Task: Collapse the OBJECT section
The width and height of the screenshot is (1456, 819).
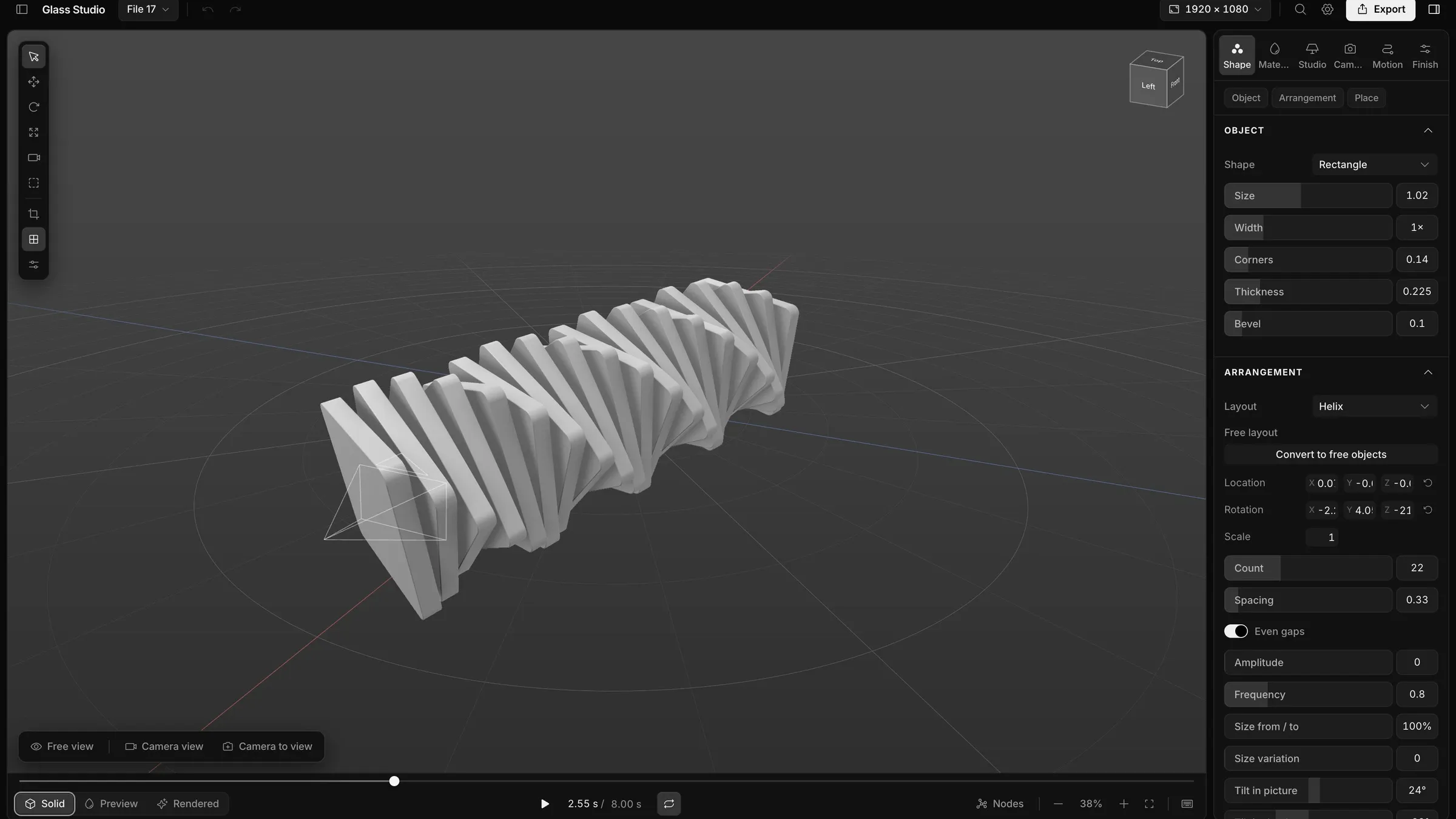Action: tap(1428, 130)
